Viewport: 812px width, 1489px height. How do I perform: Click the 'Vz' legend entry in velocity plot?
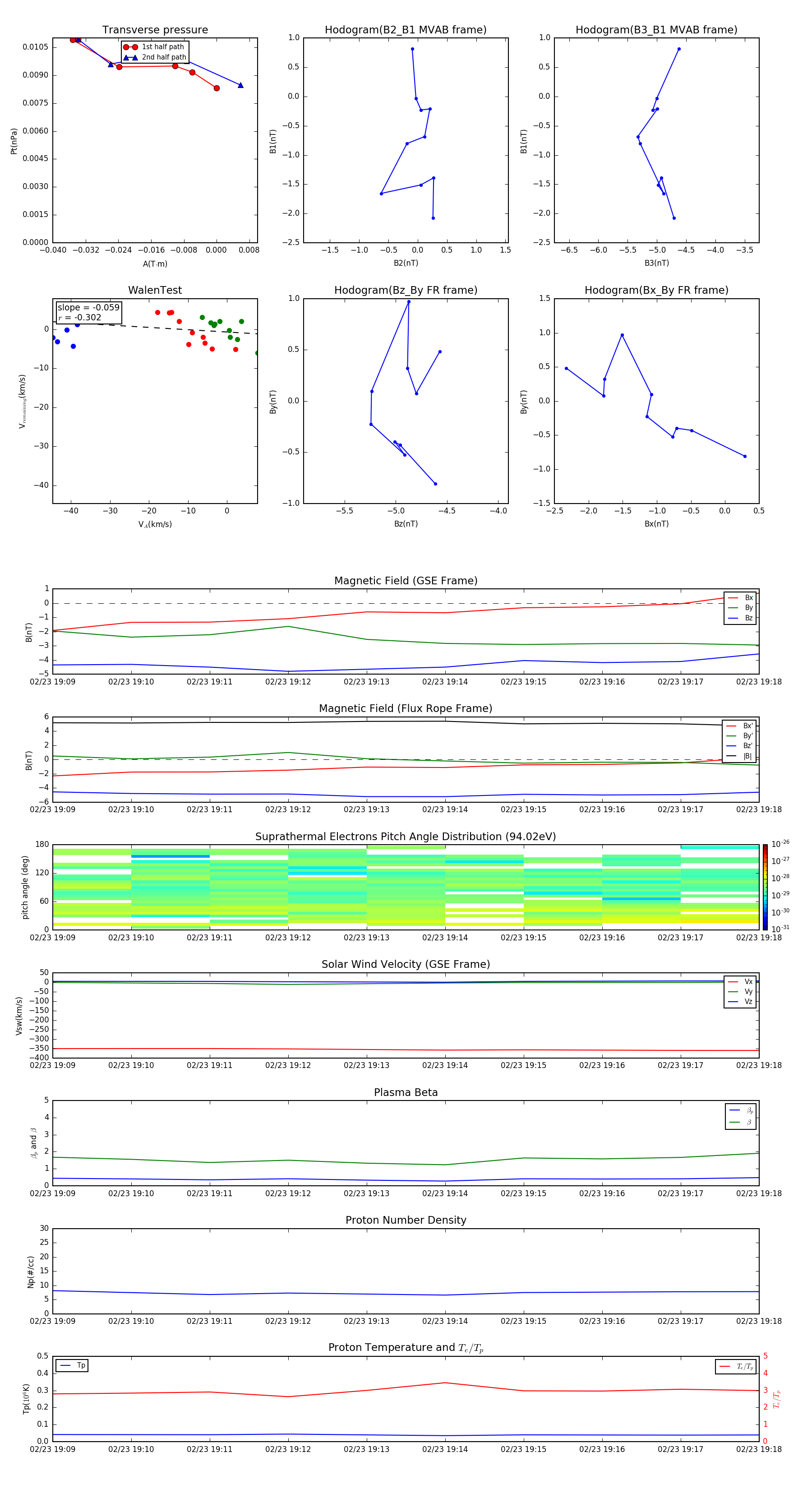click(x=740, y=1002)
